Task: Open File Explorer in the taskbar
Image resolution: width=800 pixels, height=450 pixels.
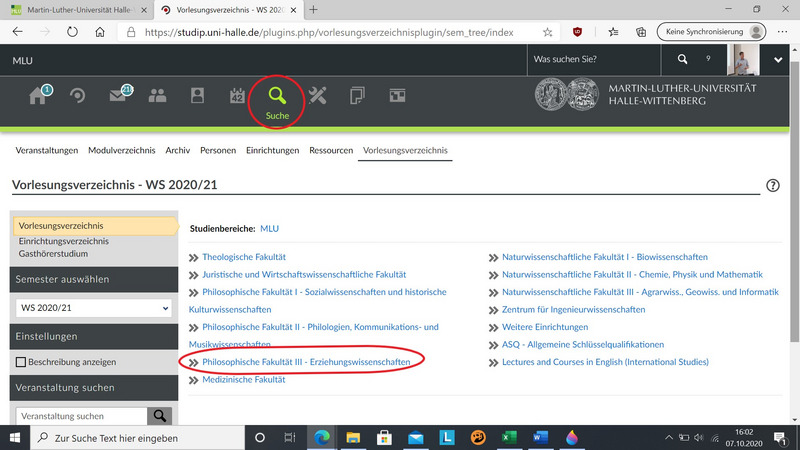Action: (x=353, y=438)
